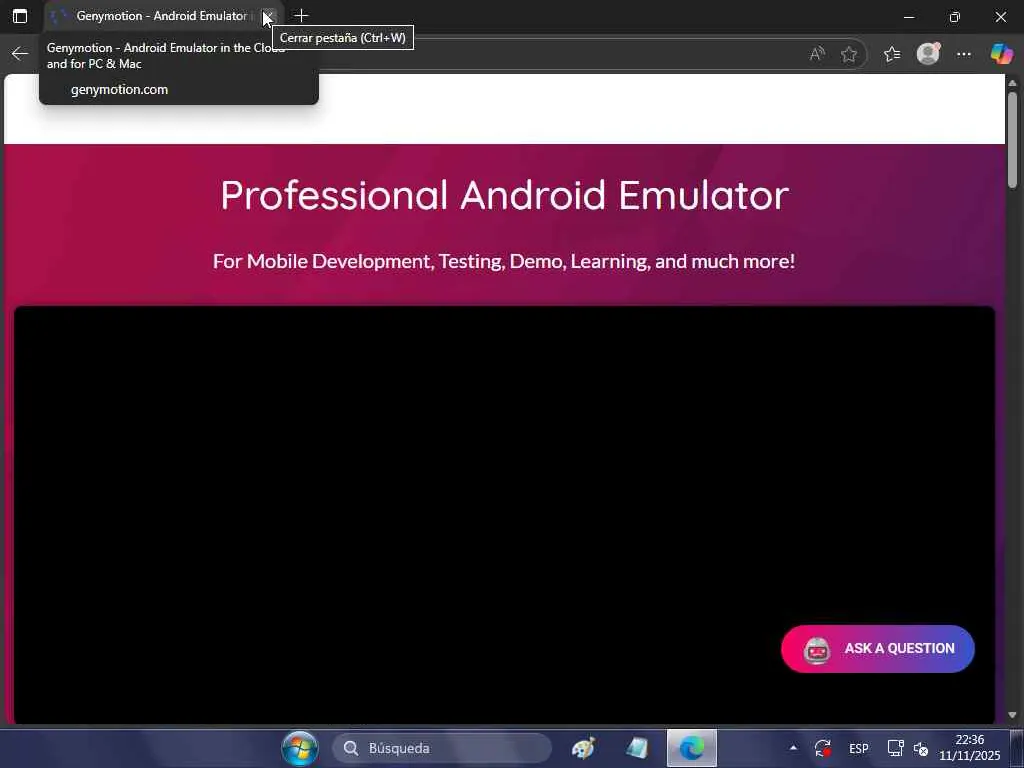The width and height of the screenshot is (1024, 768).
Task: Go back to the previous page
Action: point(20,54)
